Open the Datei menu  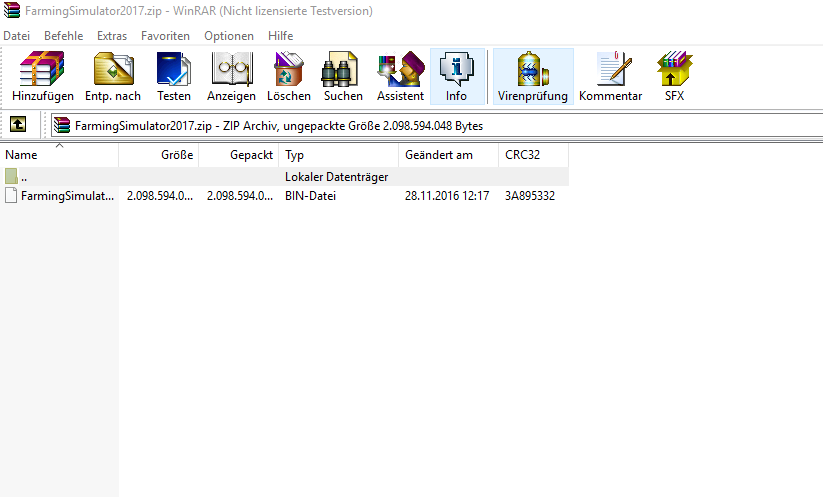pos(17,35)
